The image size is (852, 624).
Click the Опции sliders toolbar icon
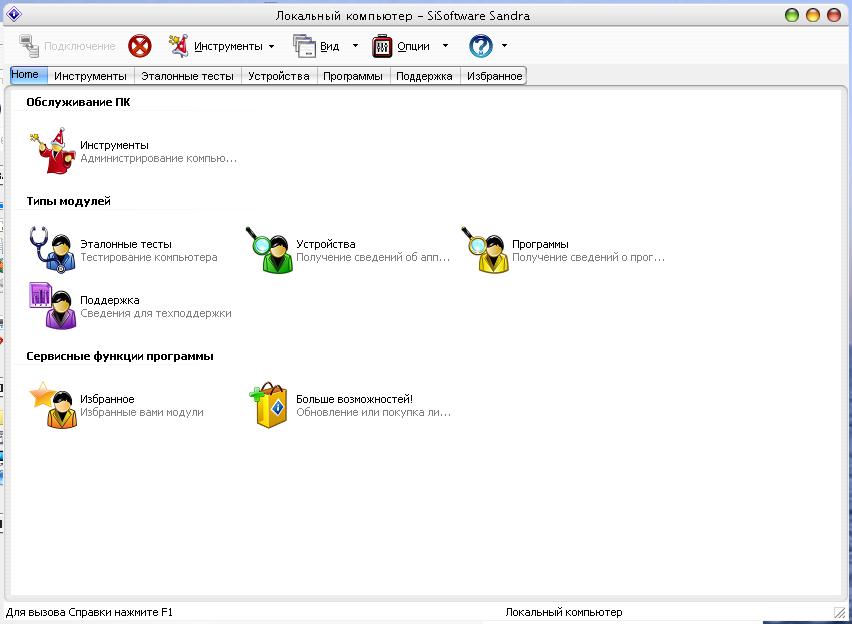382,46
